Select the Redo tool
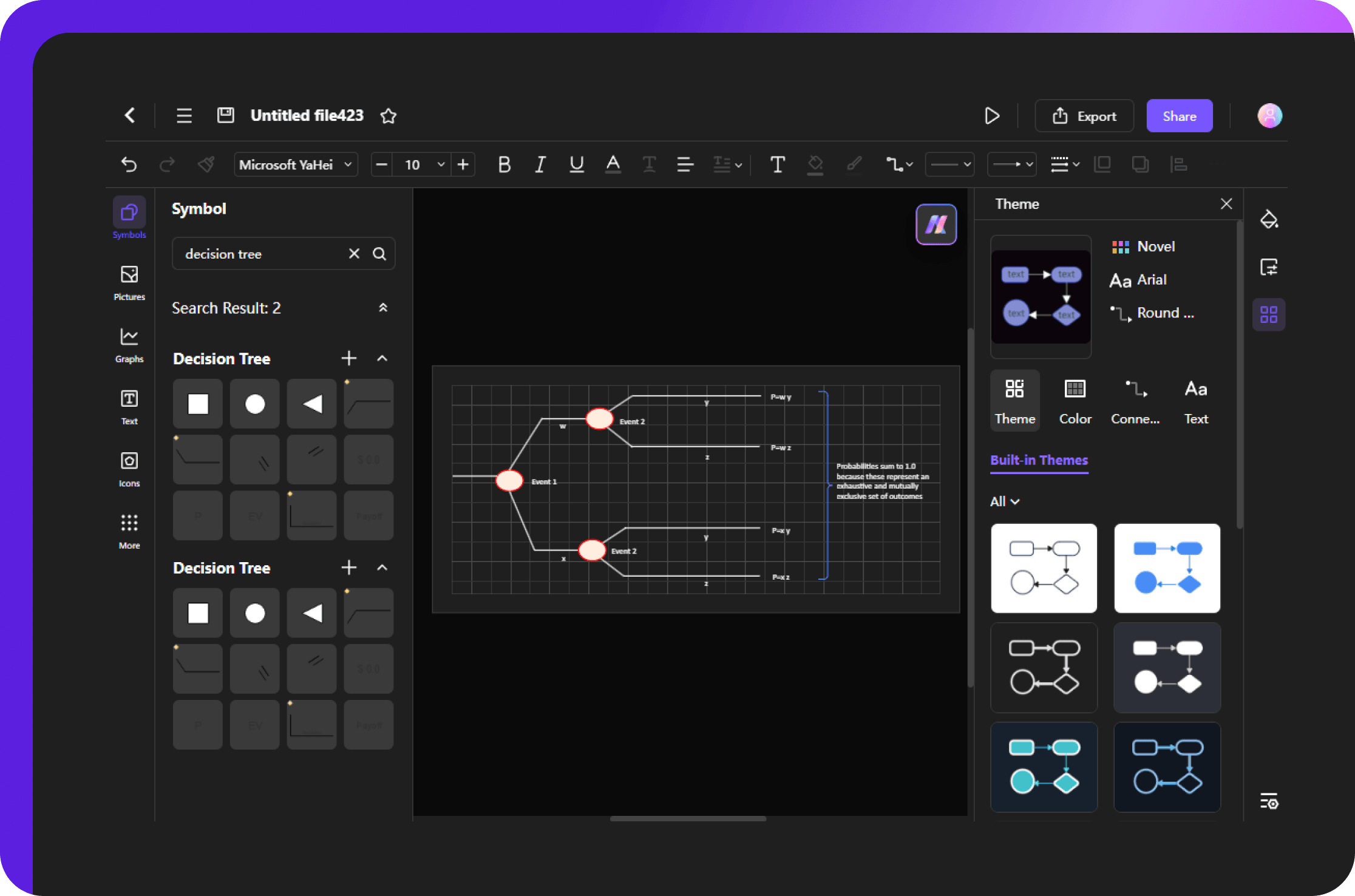This screenshot has width=1355, height=896. click(166, 162)
